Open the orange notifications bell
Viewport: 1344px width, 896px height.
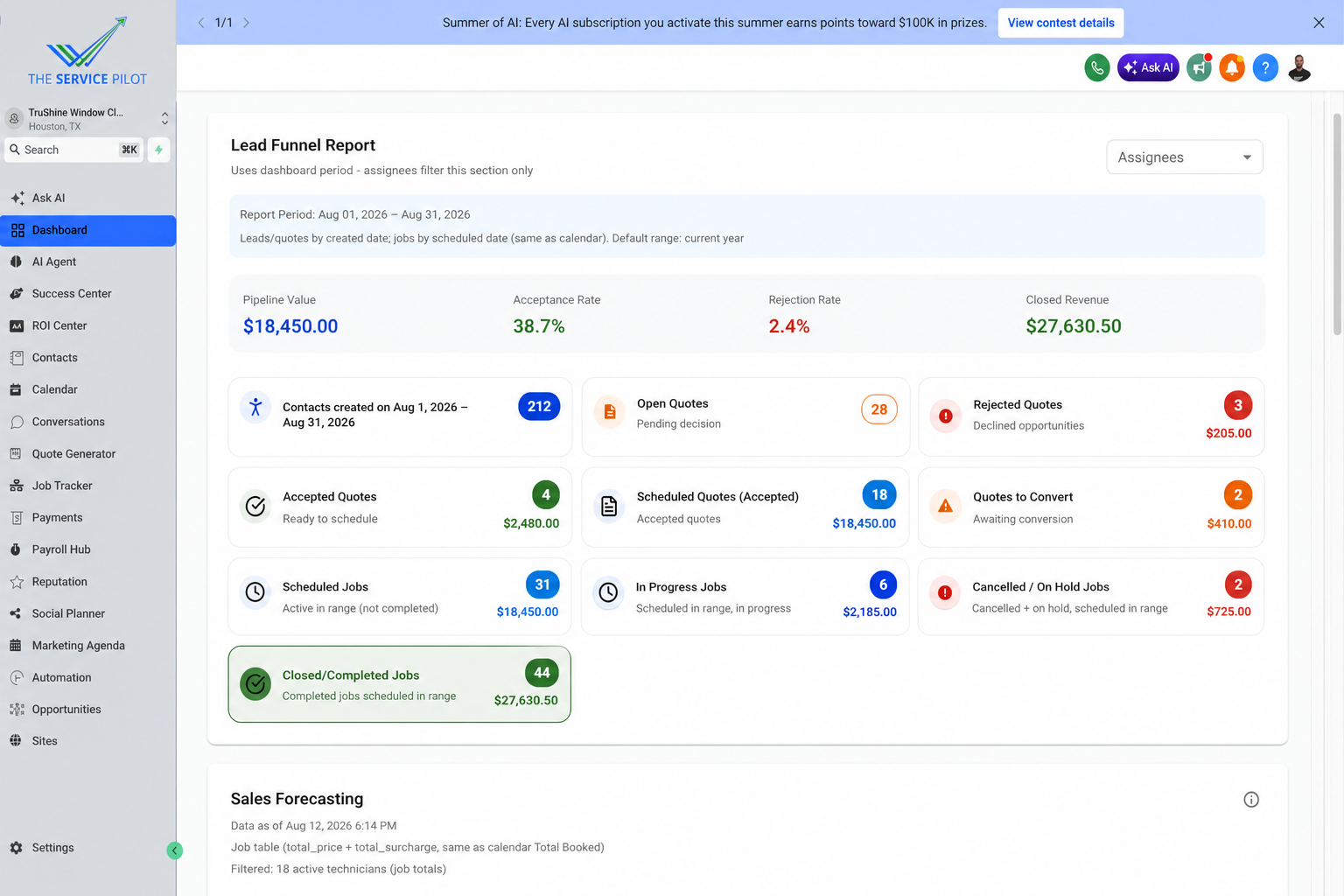(x=1232, y=67)
